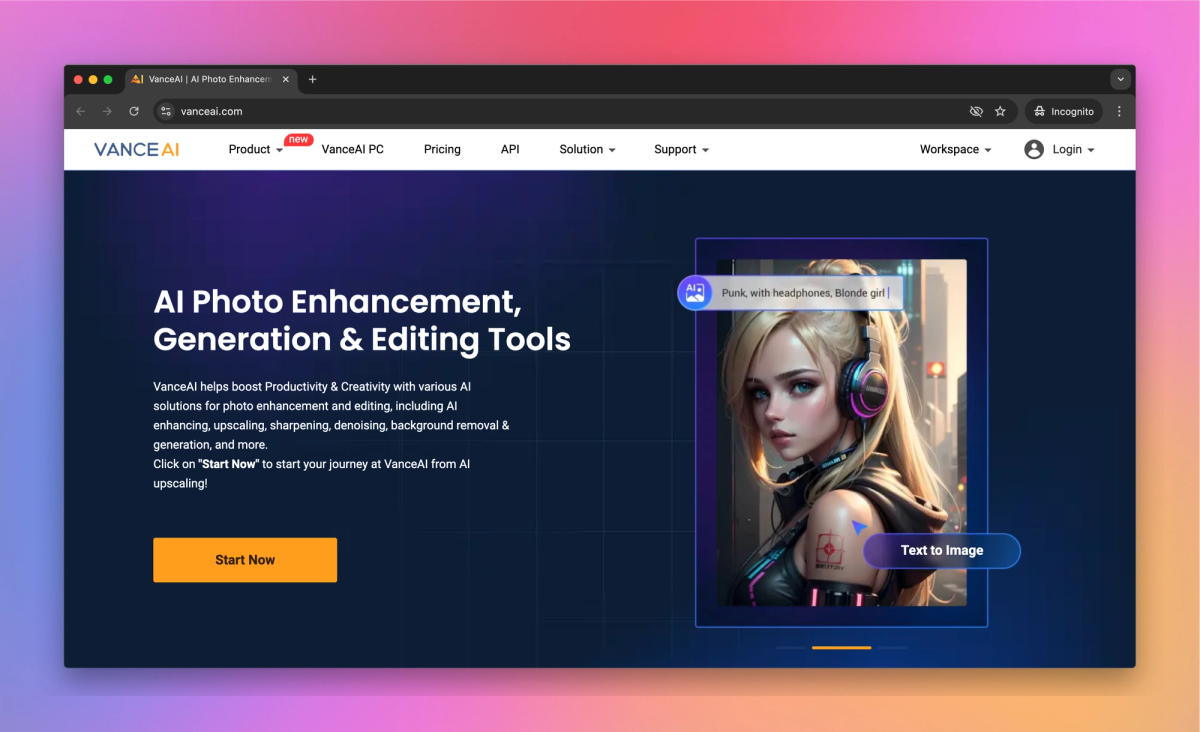The image size is (1200, 732).
Task: Click the VanceAI tab favicon
Action: click(x=138, y=79)
